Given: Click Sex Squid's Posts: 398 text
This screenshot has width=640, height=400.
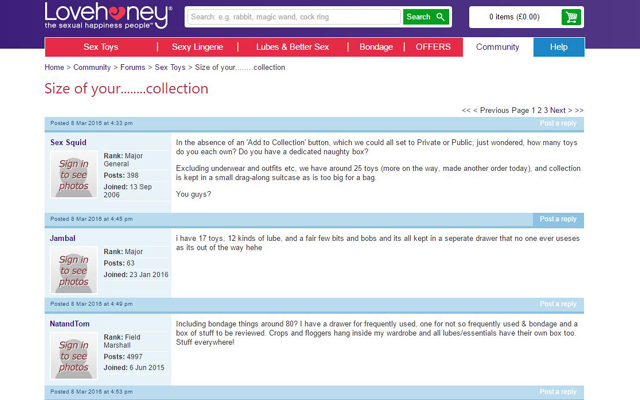Looking at the screenshot, I should click(121, 176).
